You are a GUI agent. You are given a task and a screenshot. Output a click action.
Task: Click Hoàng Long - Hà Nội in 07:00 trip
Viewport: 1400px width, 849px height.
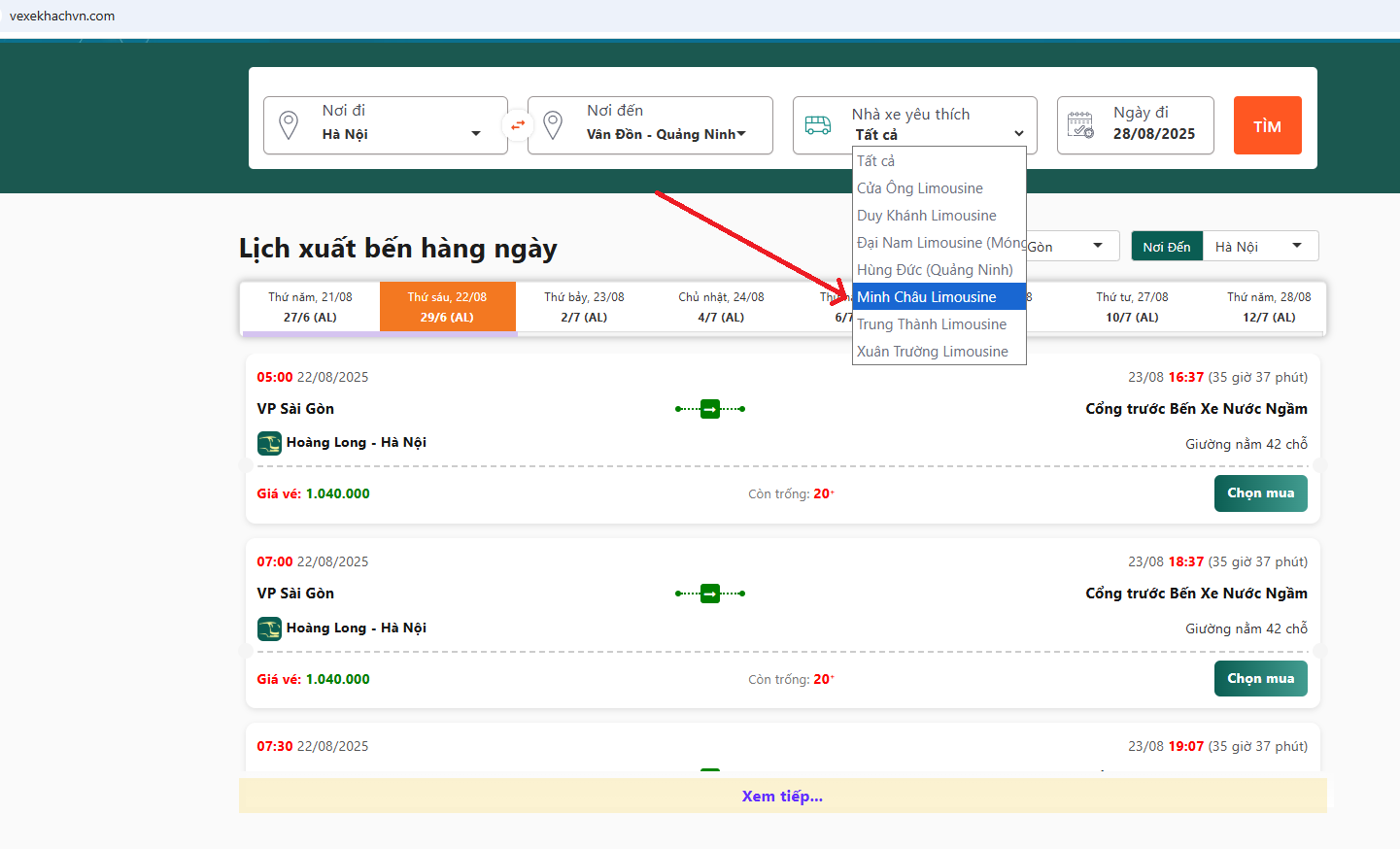(357, 628)
